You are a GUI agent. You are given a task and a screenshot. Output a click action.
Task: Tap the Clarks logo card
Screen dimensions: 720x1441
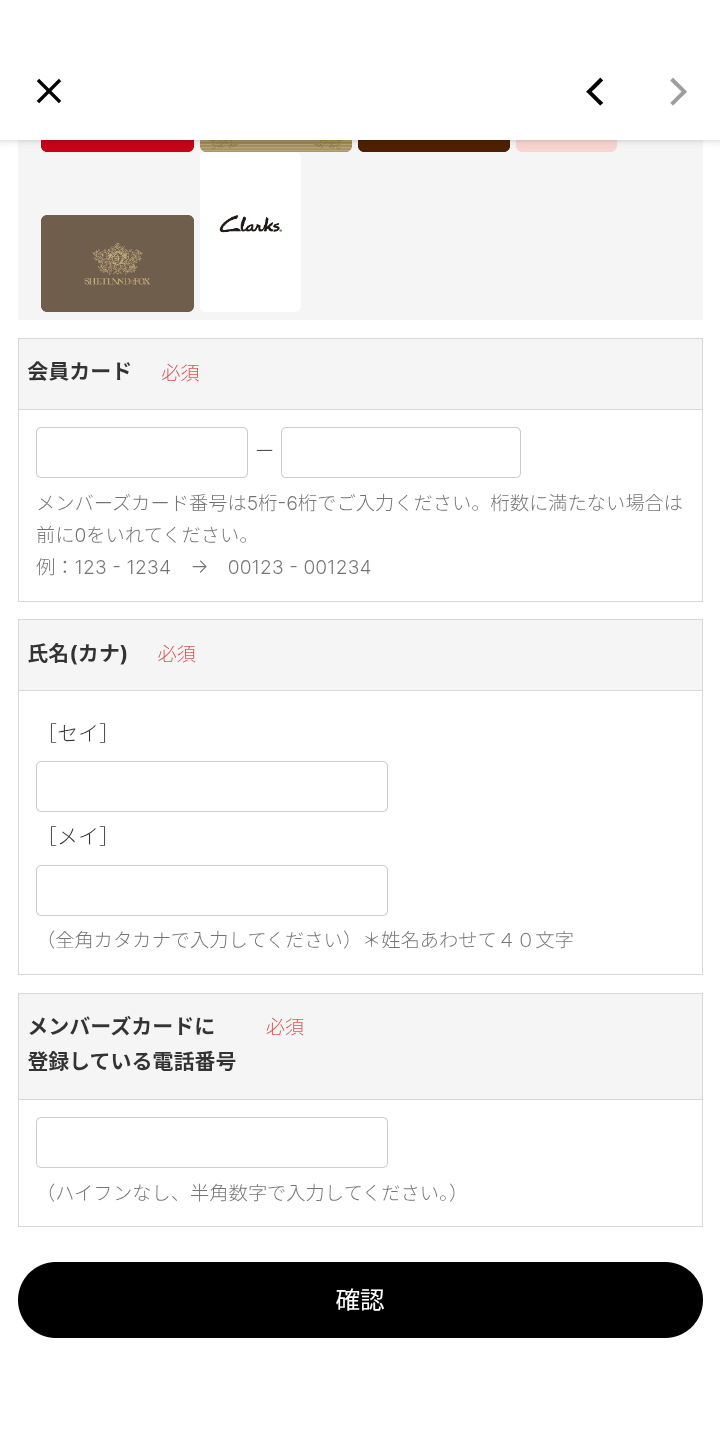click(250, 232)
